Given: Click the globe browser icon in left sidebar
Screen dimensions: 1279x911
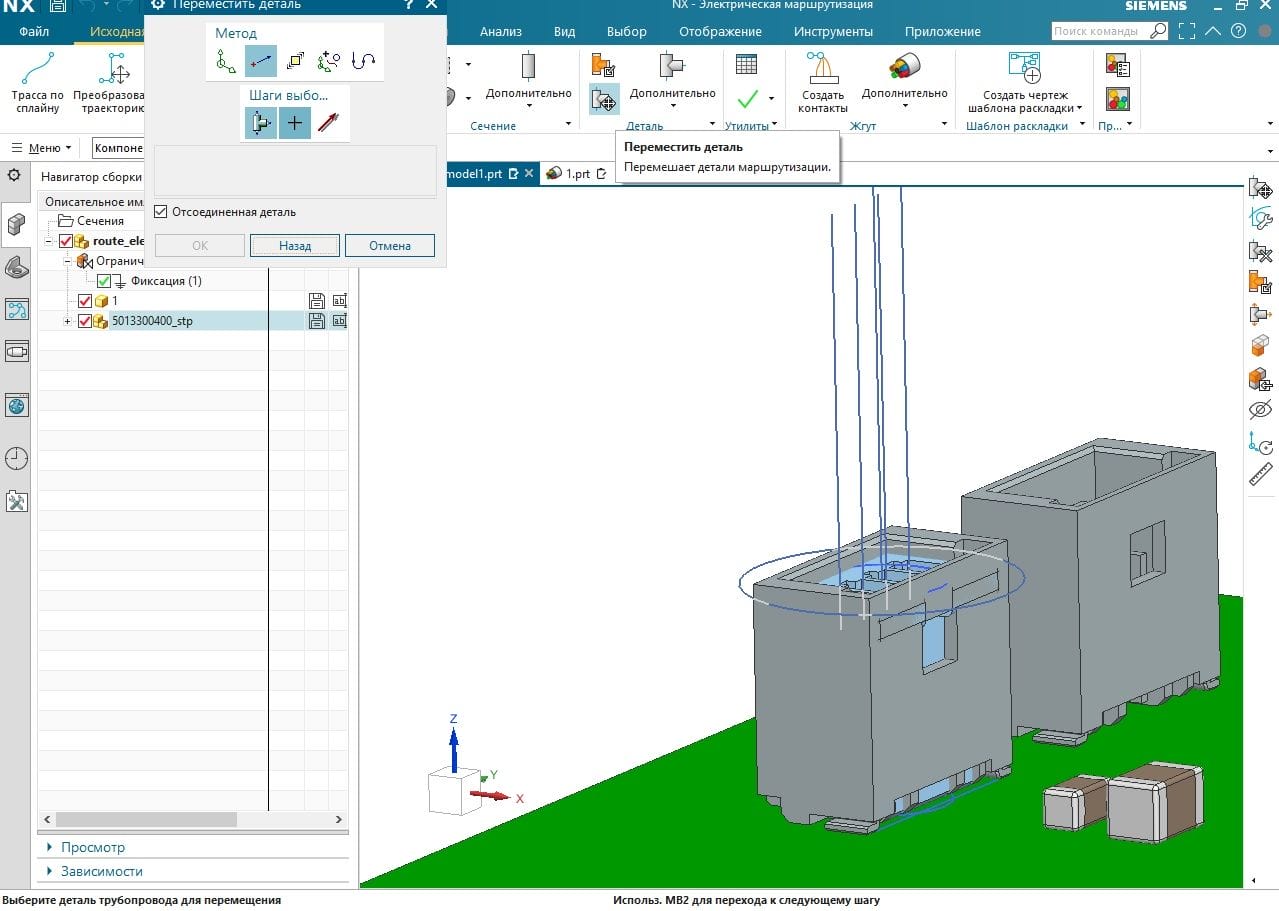Looking at the screenshot, I should (x=16, y=405).
